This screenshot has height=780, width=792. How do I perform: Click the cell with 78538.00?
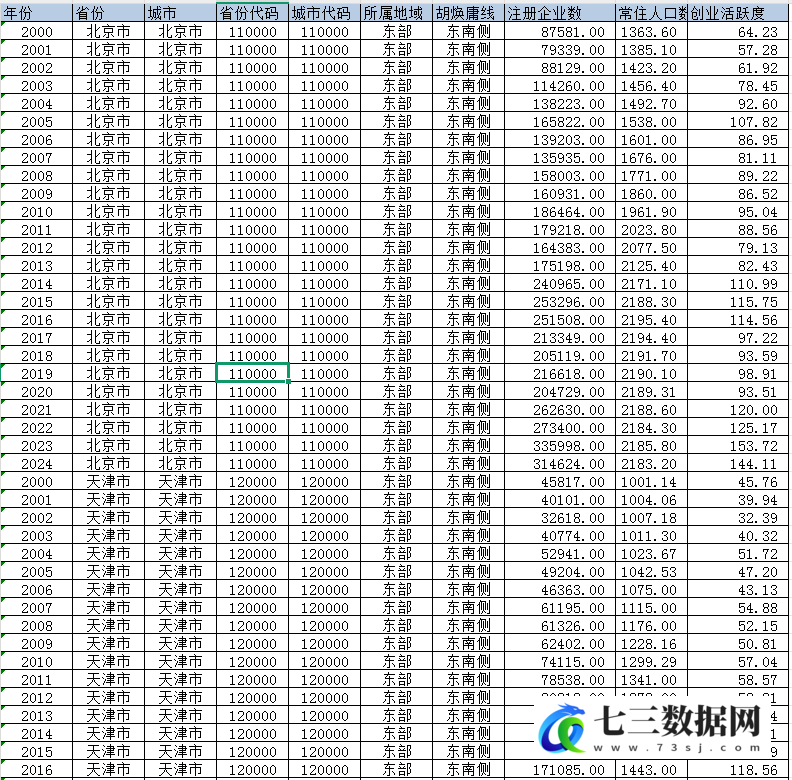[x=560, y=680]
